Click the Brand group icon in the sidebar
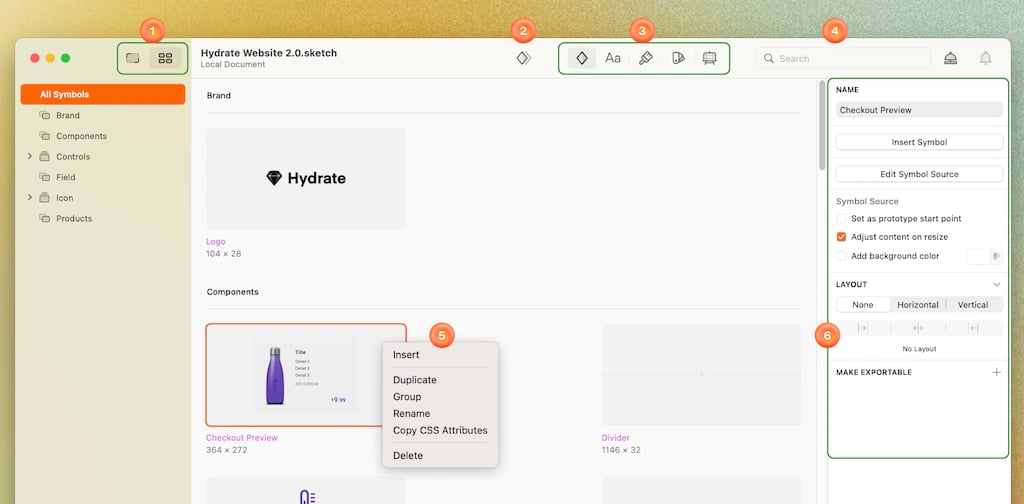 point(44,115)
